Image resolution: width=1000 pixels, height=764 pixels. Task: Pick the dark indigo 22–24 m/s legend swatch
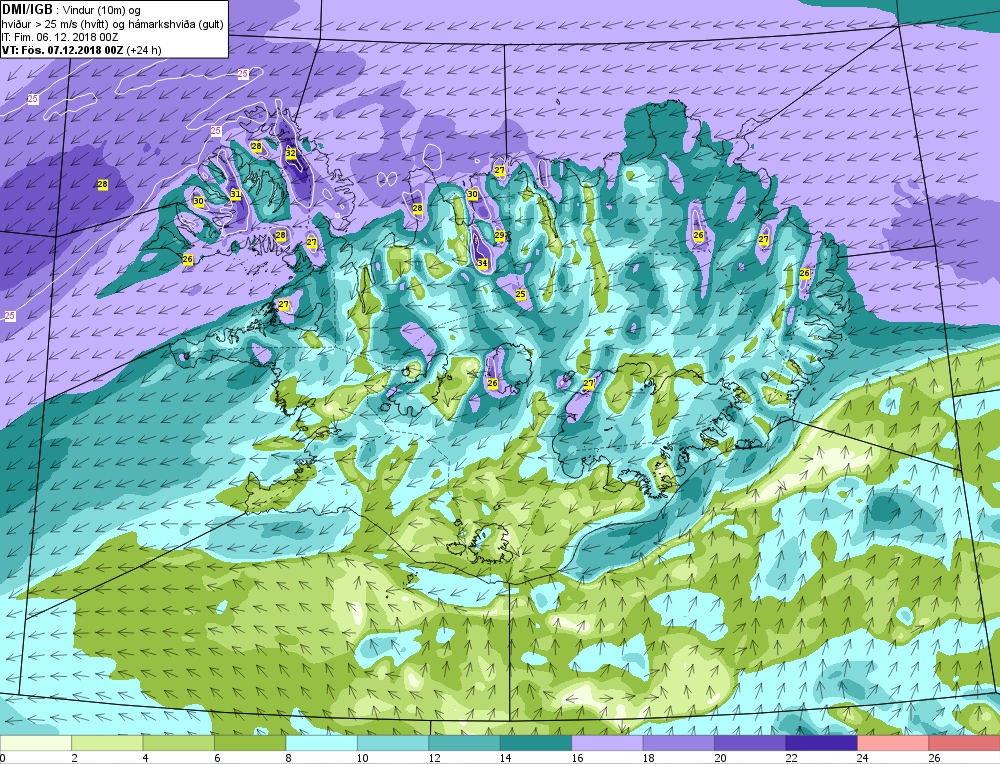821,743
